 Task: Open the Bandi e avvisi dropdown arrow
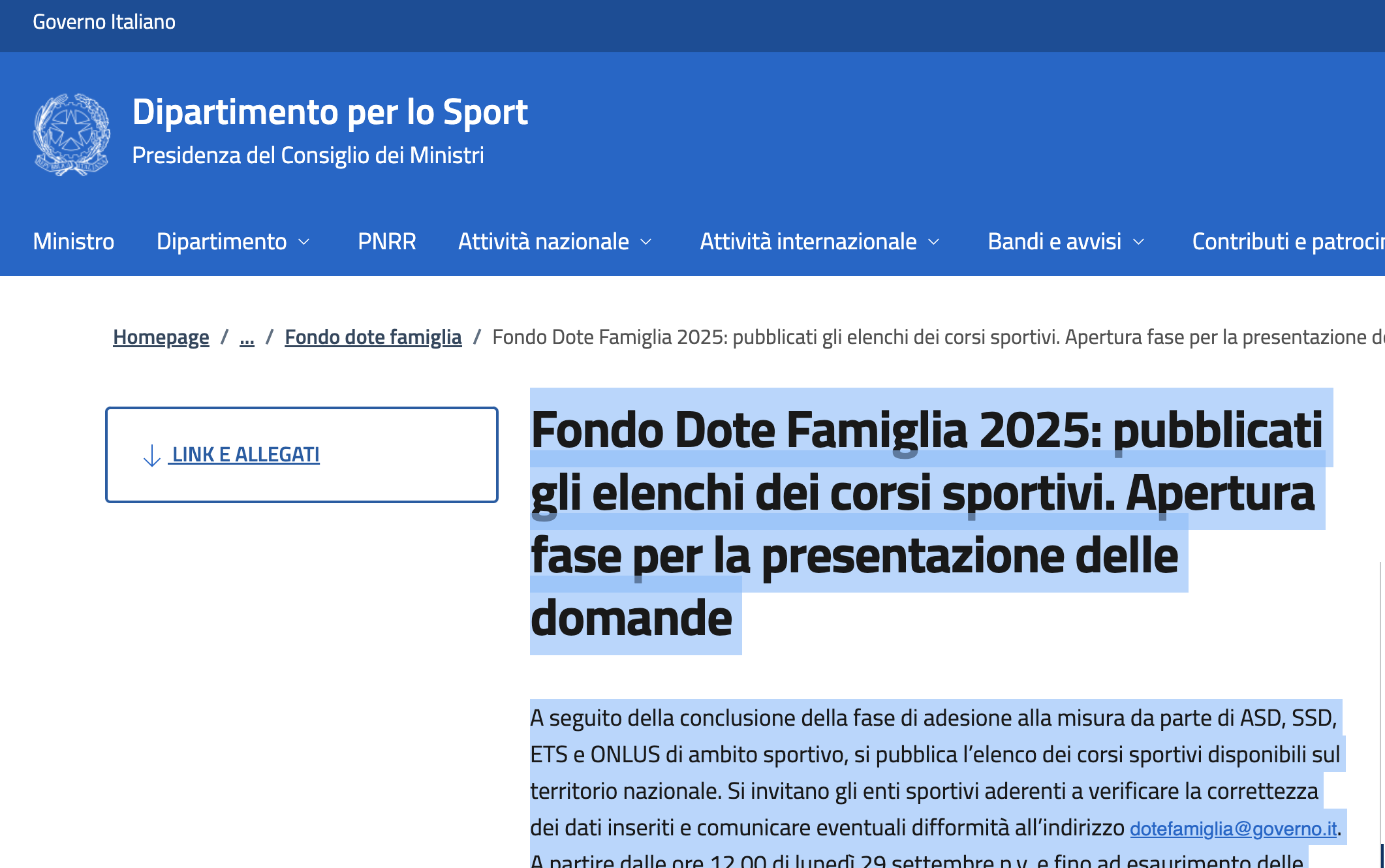[1139, 242]
